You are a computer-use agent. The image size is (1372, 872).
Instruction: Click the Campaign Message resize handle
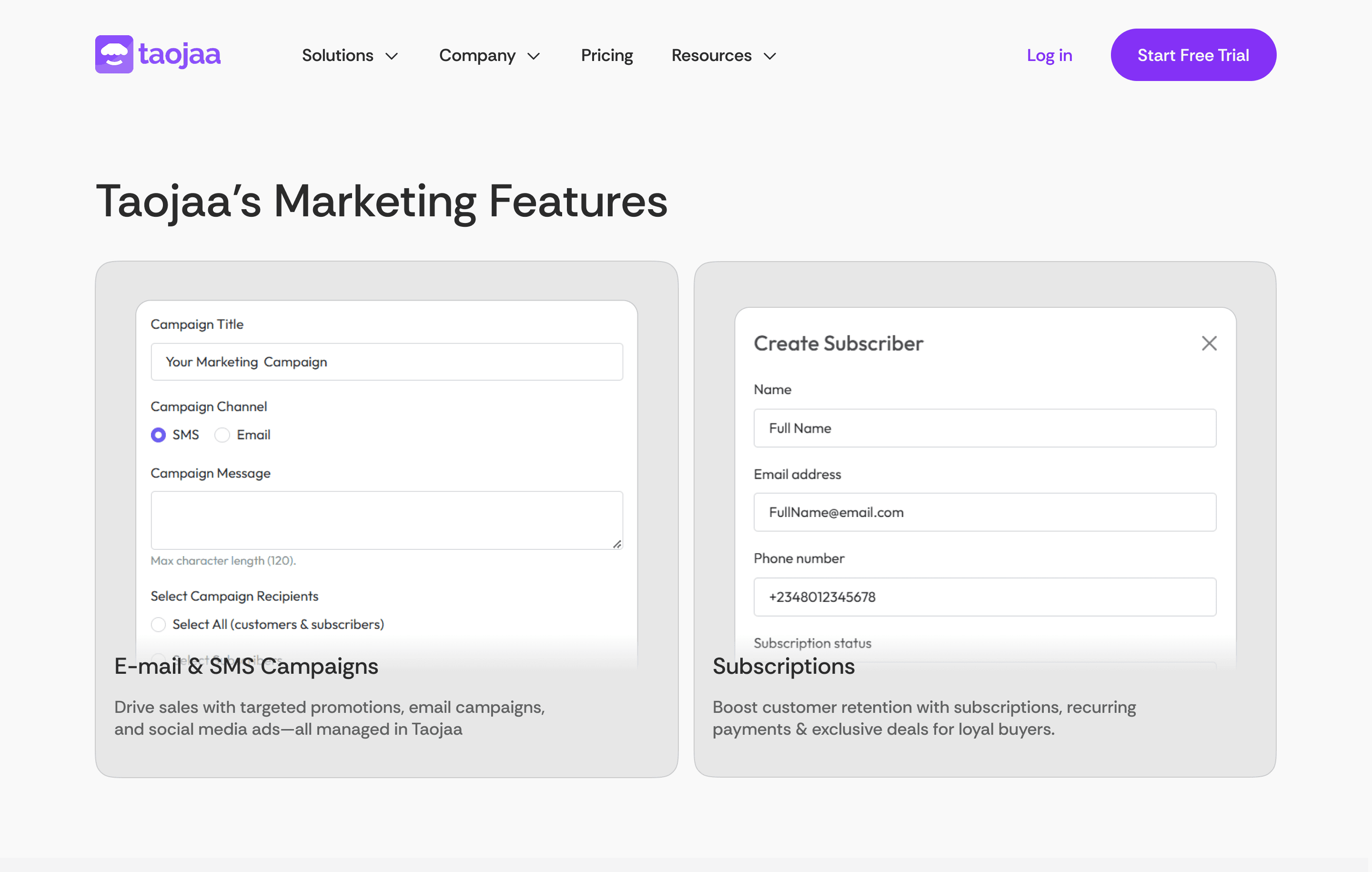point(616,544)
